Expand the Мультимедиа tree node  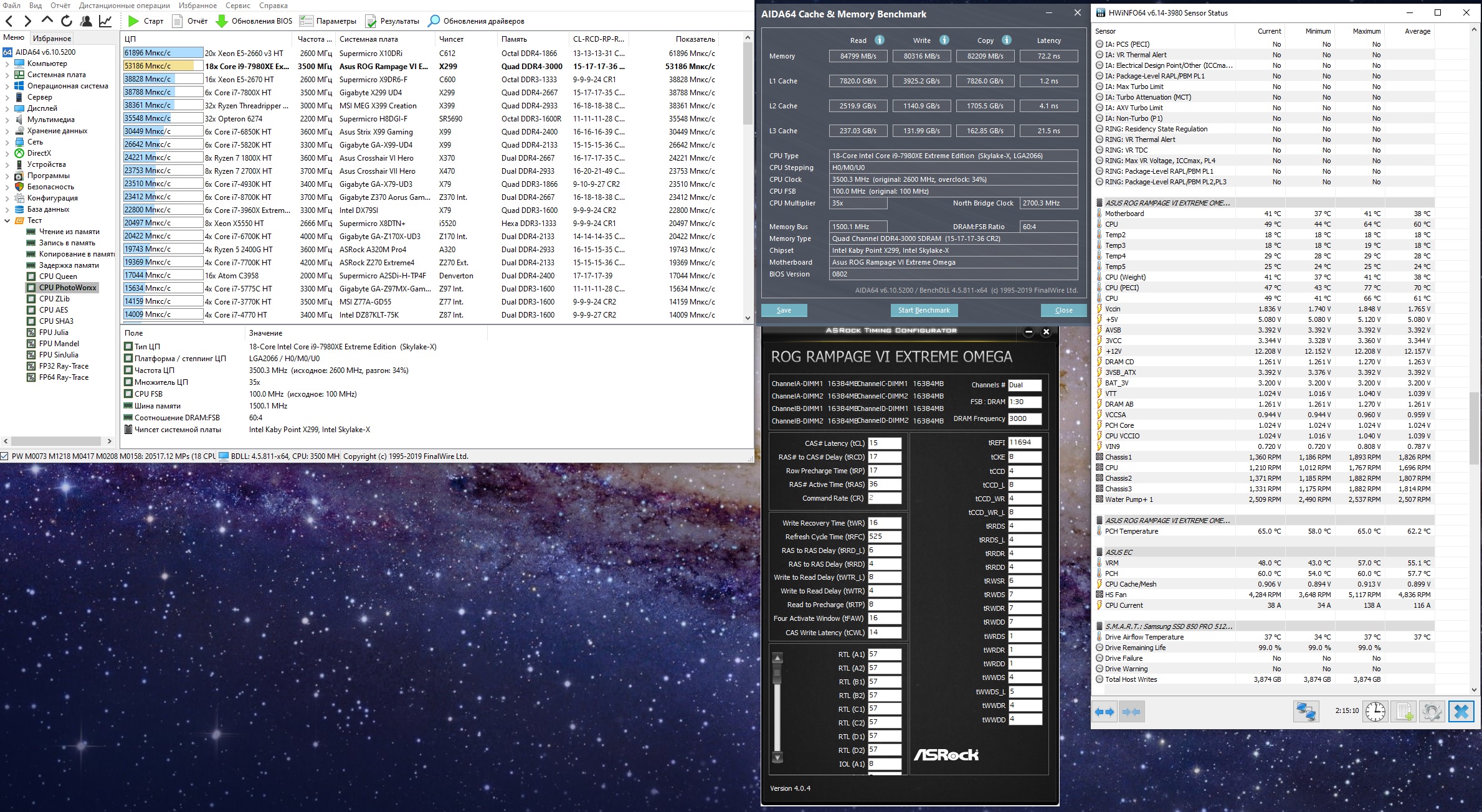coord(7,120)
